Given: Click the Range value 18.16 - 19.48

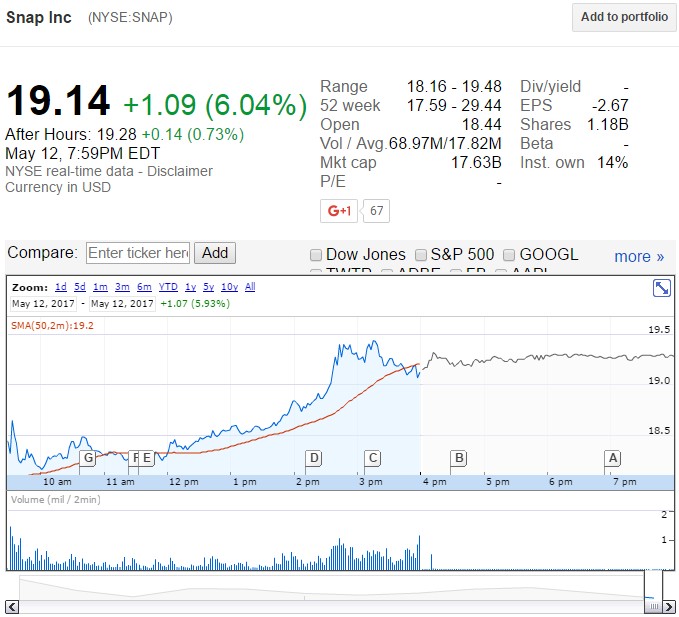Looking at the screenshot, I should pyautogui.click(x=454, y=87).
